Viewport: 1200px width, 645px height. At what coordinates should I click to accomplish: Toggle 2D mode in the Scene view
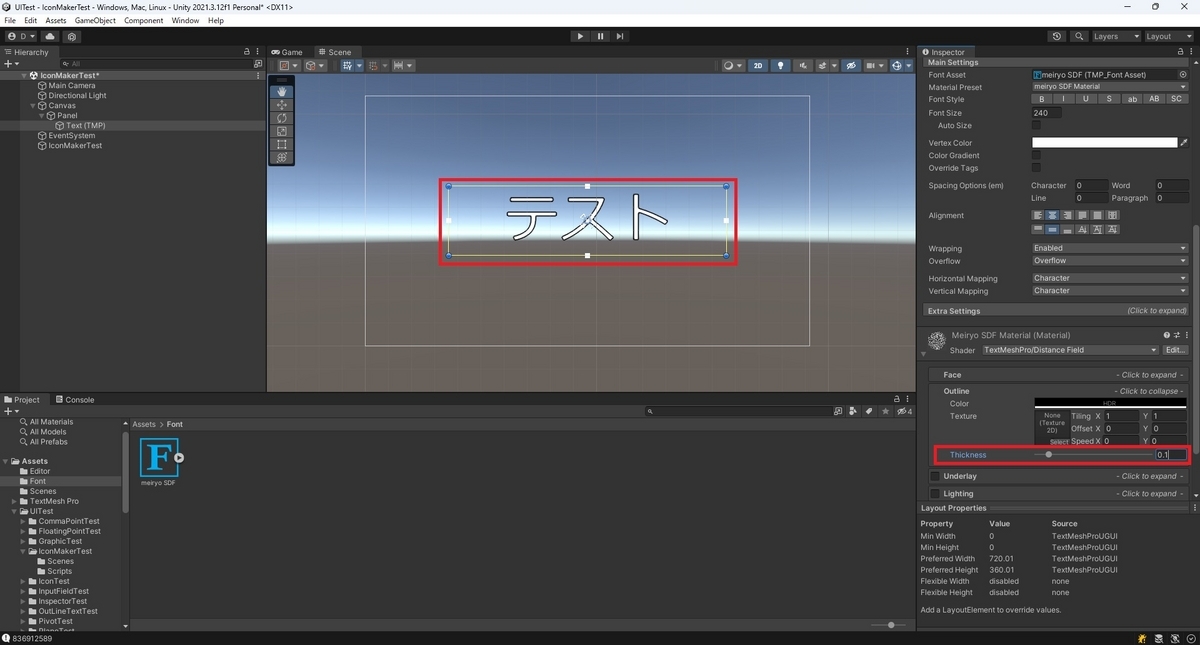coord(758,65)
